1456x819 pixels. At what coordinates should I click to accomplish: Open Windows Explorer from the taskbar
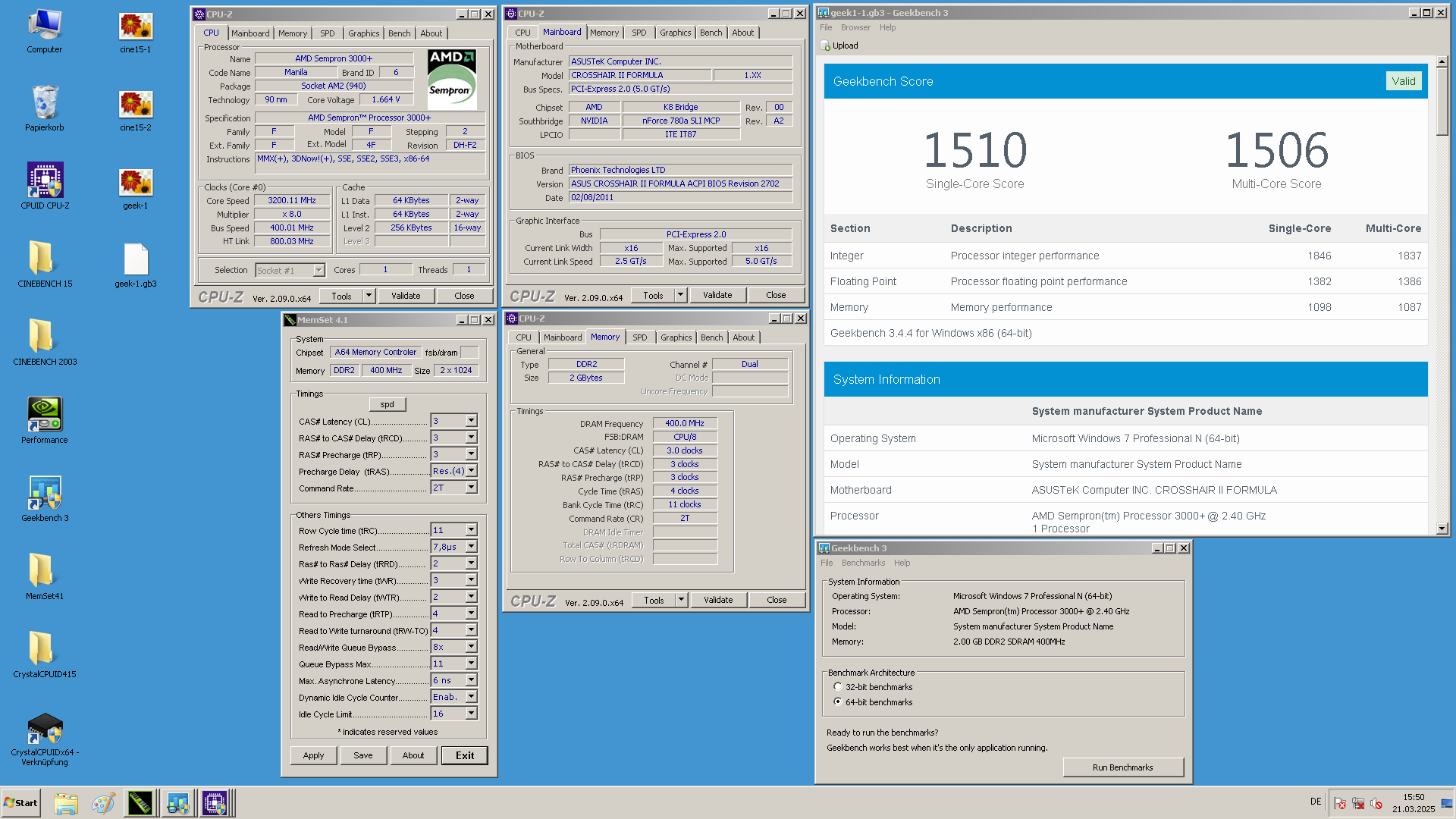pos(66,803)
